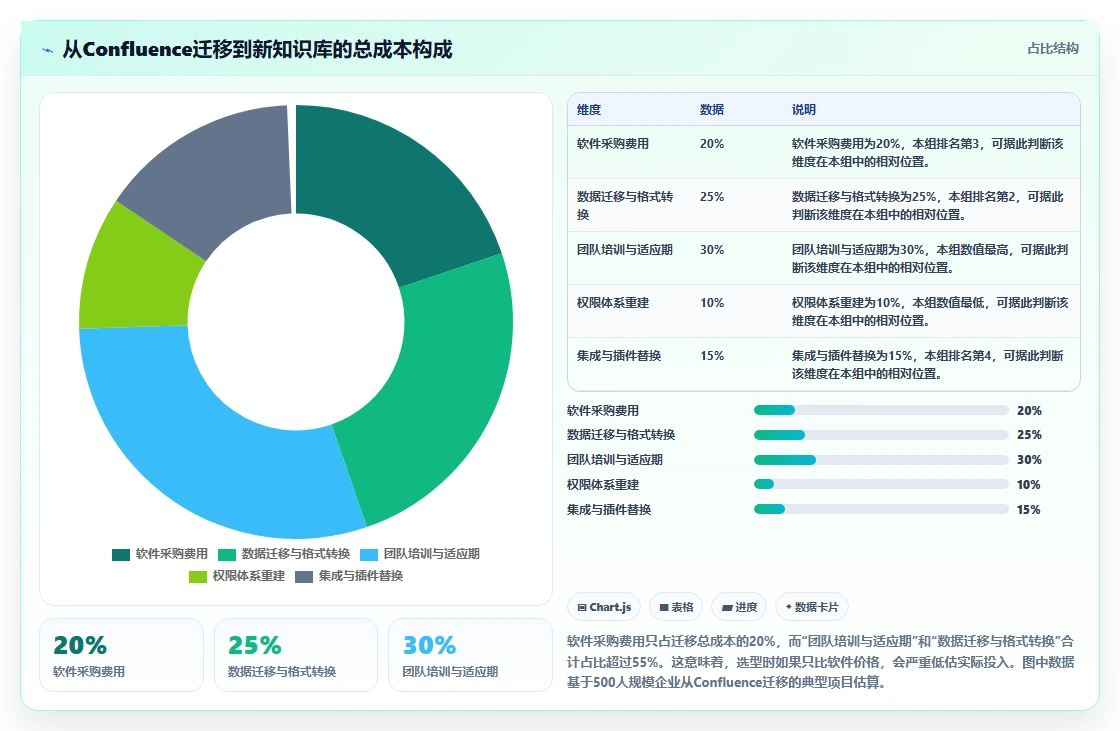Click the 维度 column header

pos(589,109)
